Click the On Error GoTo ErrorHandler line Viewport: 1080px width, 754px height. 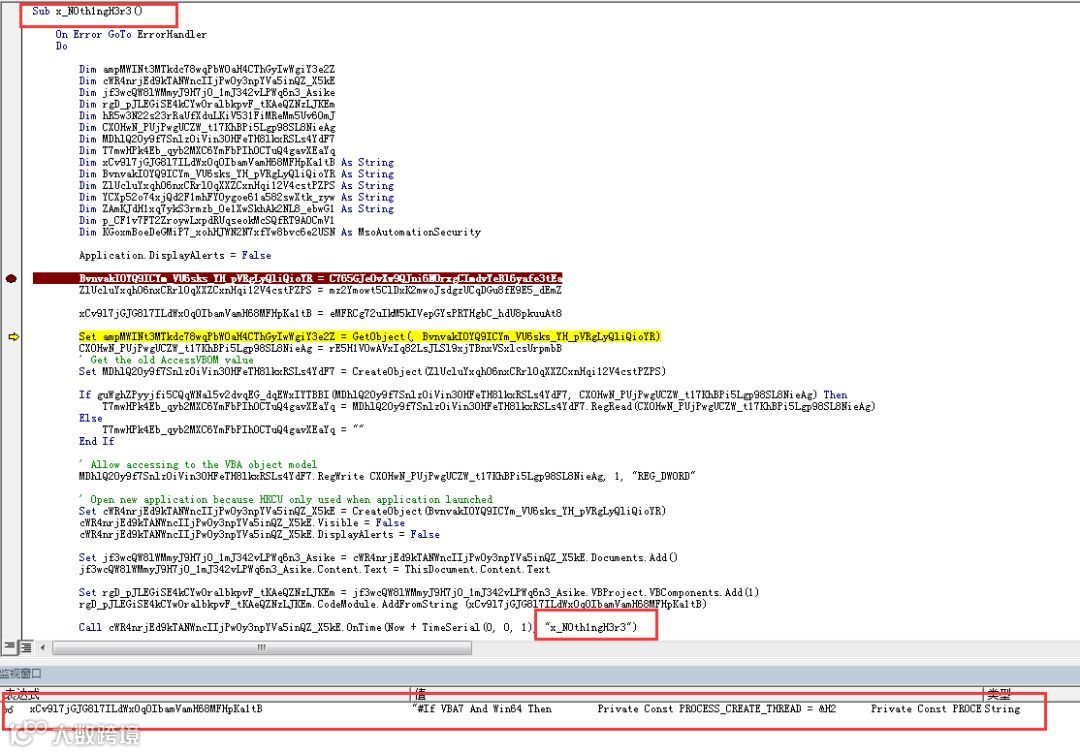point(131,34)
